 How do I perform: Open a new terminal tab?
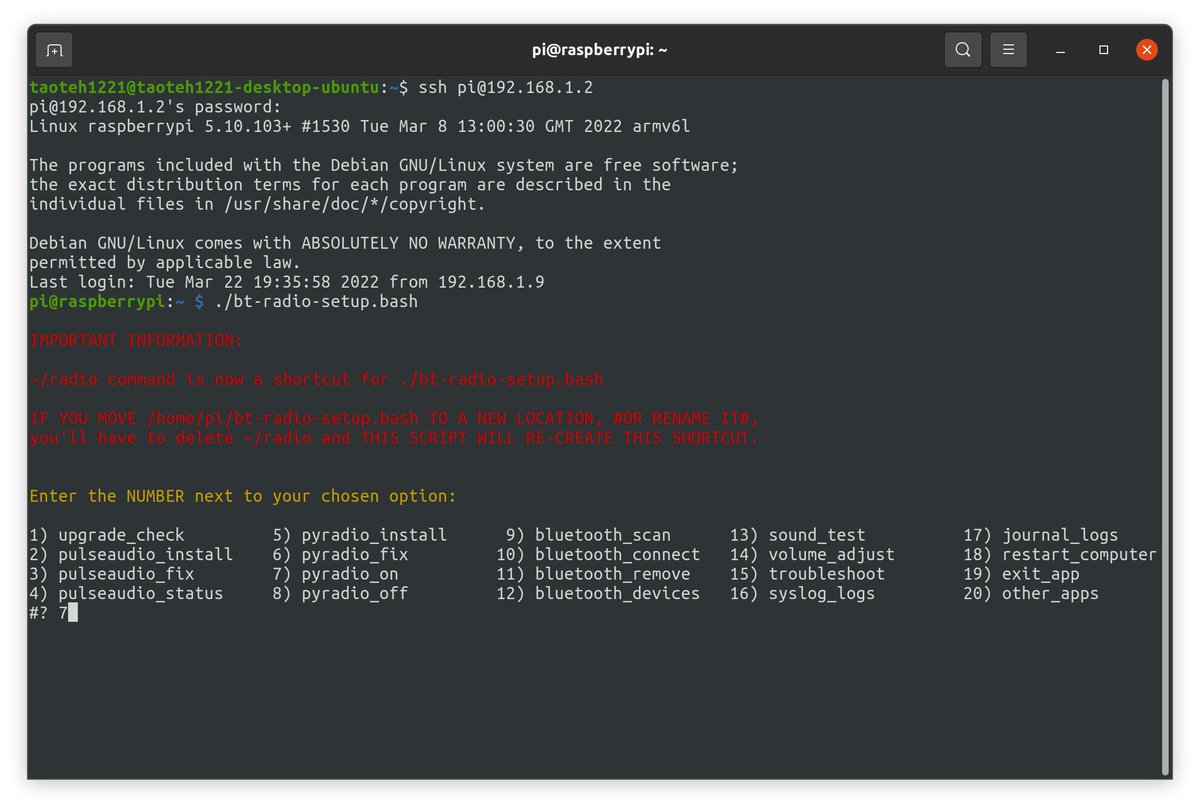[x=54, y=49]
